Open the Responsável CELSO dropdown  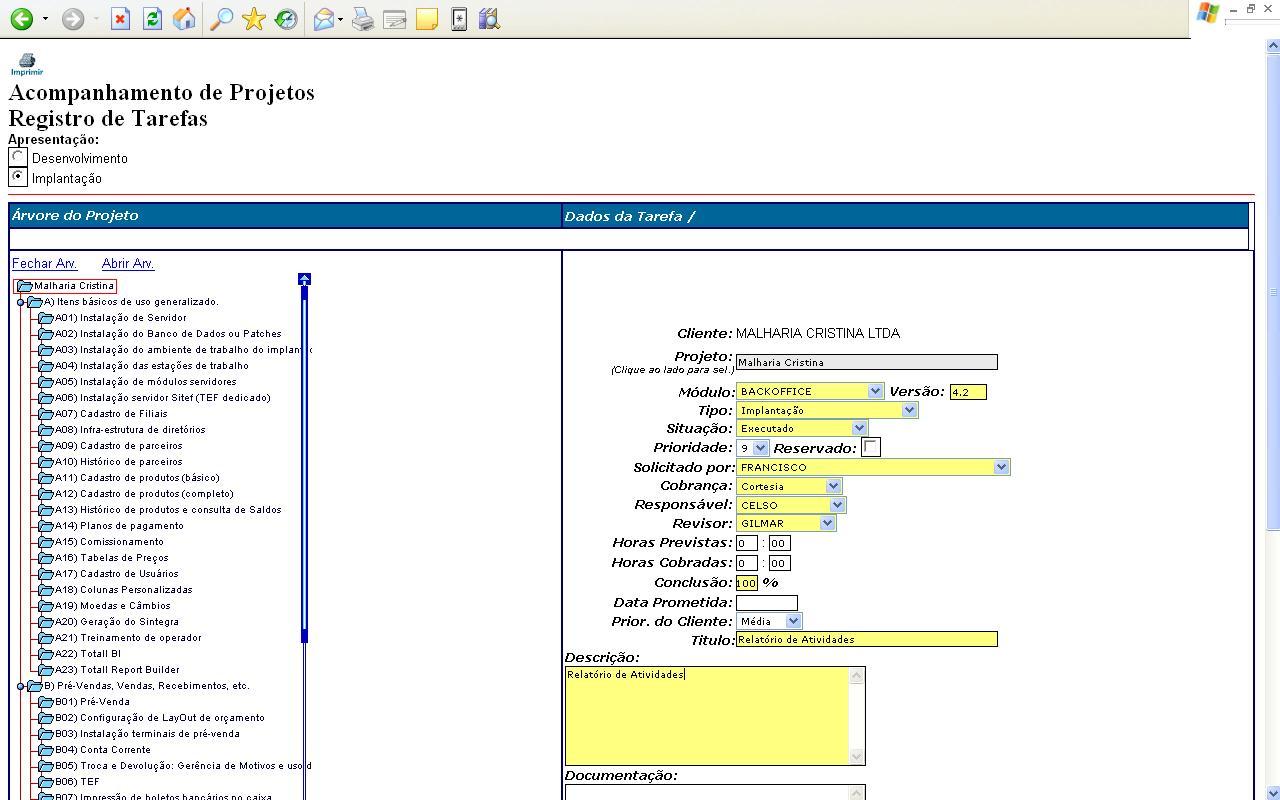point(791,505)
